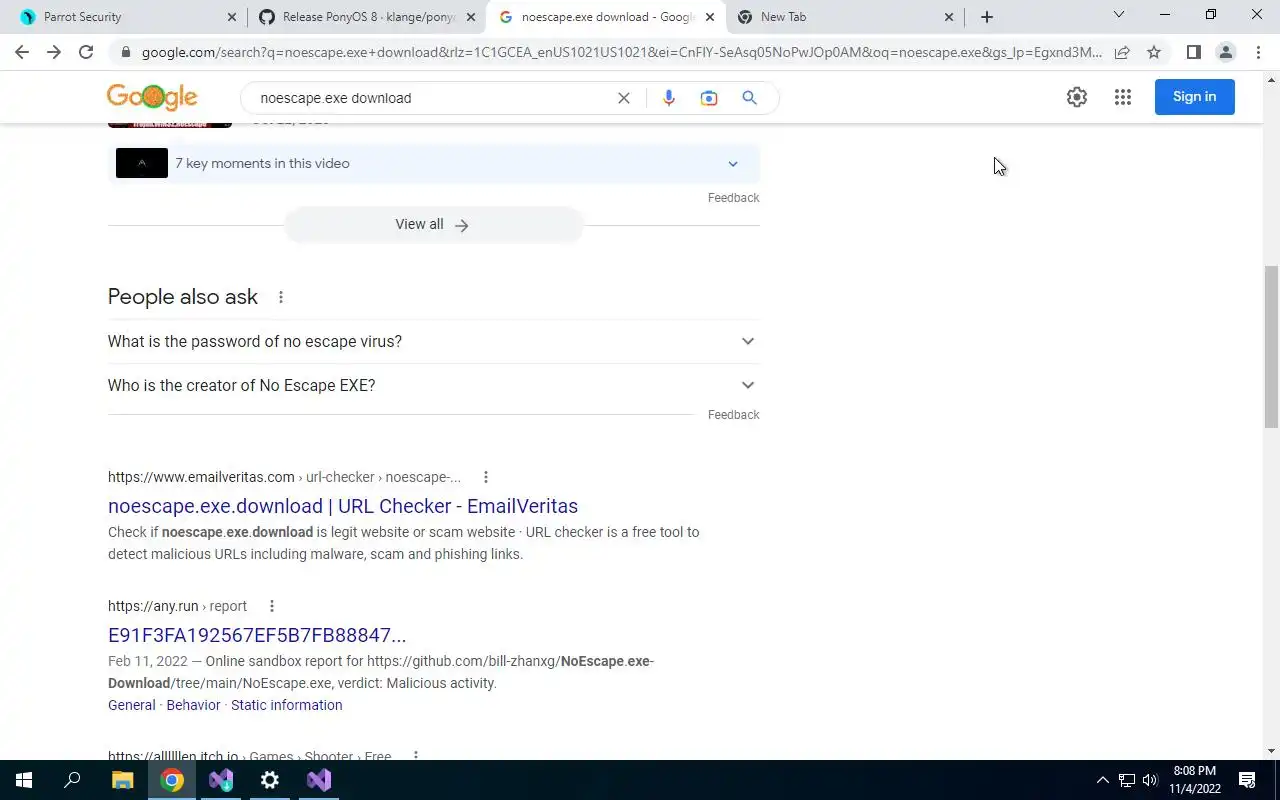Close the New Tab tab
This screenshot has height=800, width=1280.
click(x=949, y=17)
